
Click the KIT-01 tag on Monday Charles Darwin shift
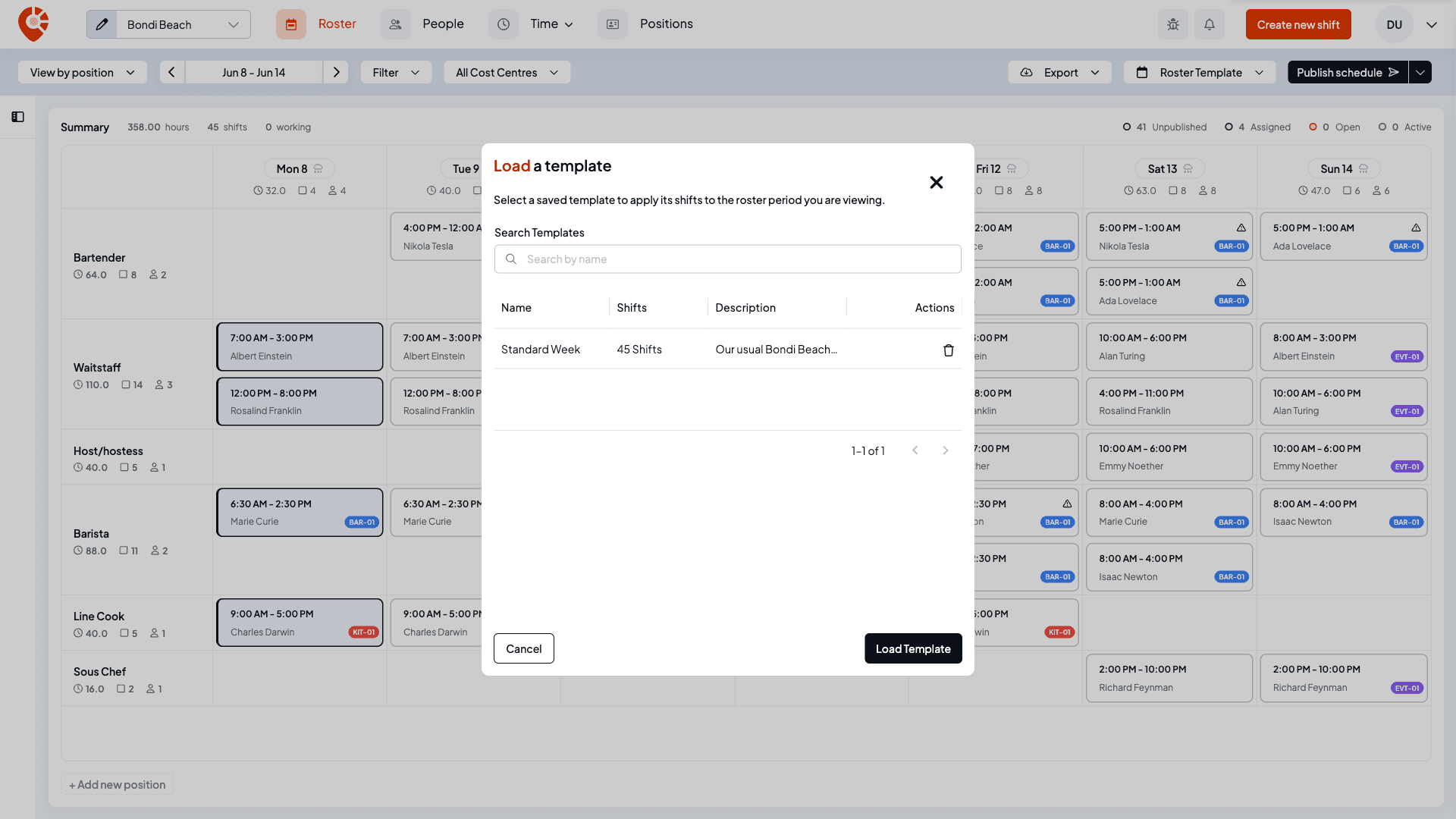click(363, 632)
